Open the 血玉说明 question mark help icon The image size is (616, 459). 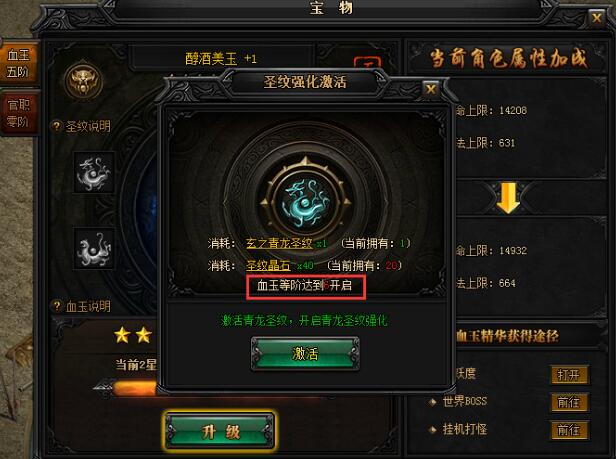[57, 306]
